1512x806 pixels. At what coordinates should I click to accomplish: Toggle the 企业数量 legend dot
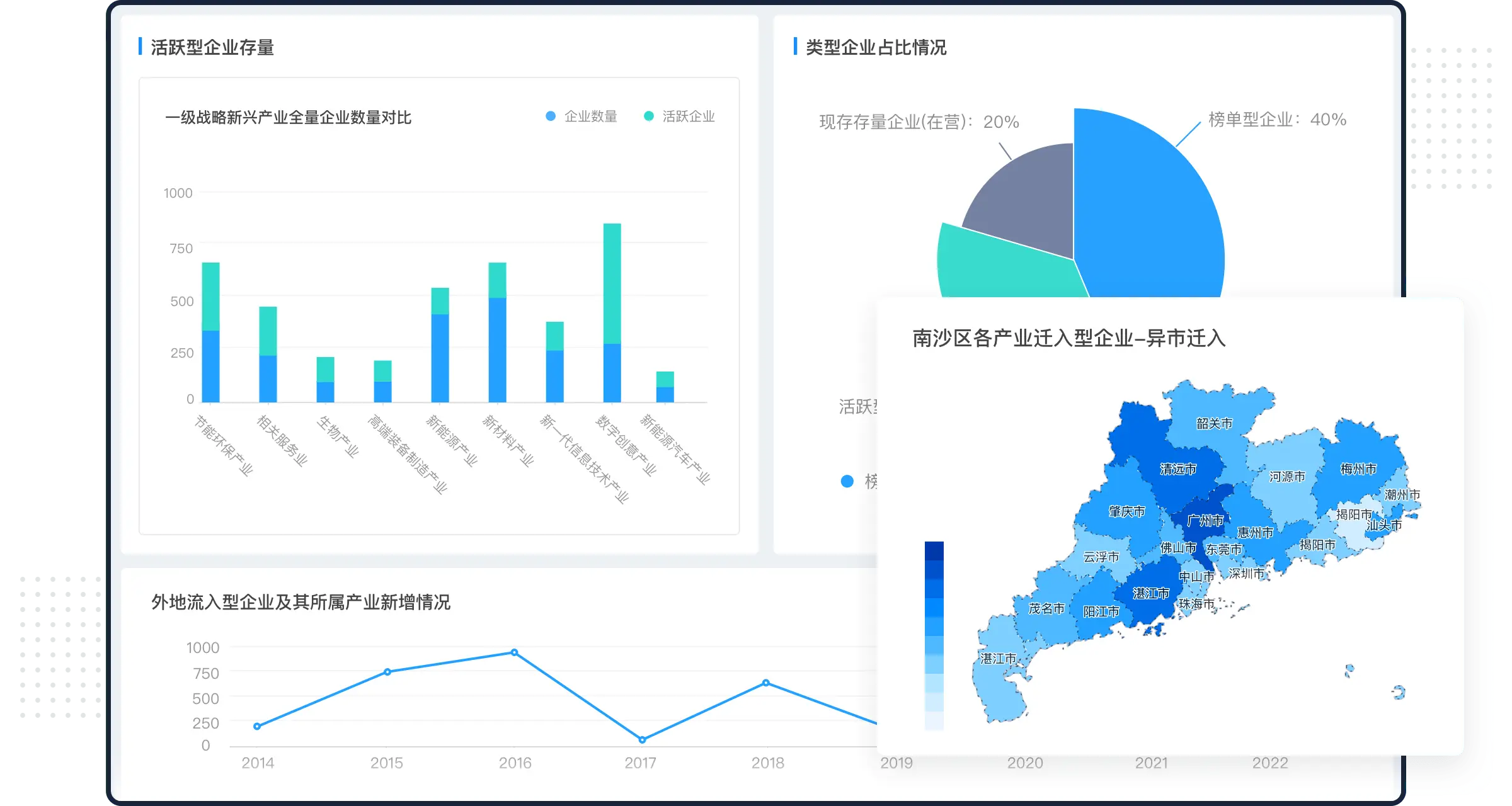pos(551,116)
